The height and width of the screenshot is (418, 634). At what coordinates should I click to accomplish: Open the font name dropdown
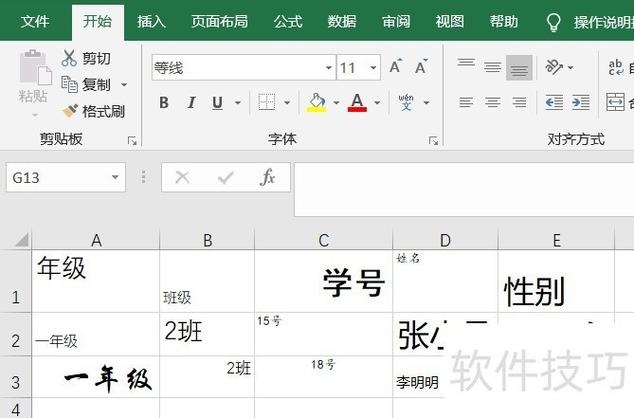[329, 68]
